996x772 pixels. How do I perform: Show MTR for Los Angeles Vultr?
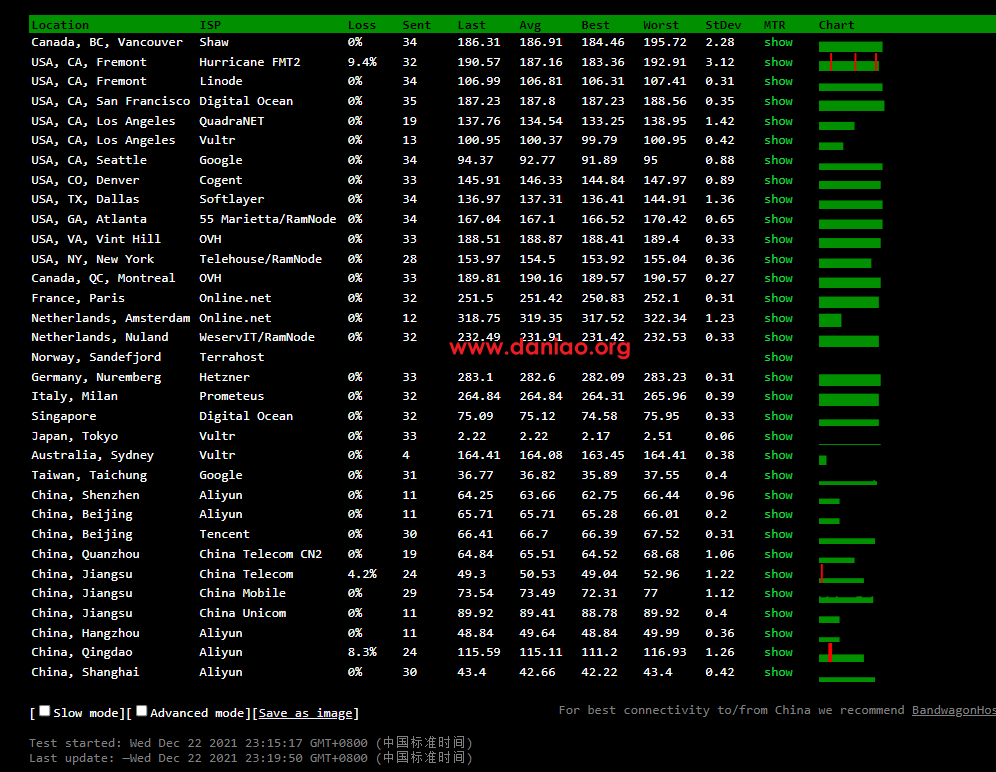(x=778, y=140)
